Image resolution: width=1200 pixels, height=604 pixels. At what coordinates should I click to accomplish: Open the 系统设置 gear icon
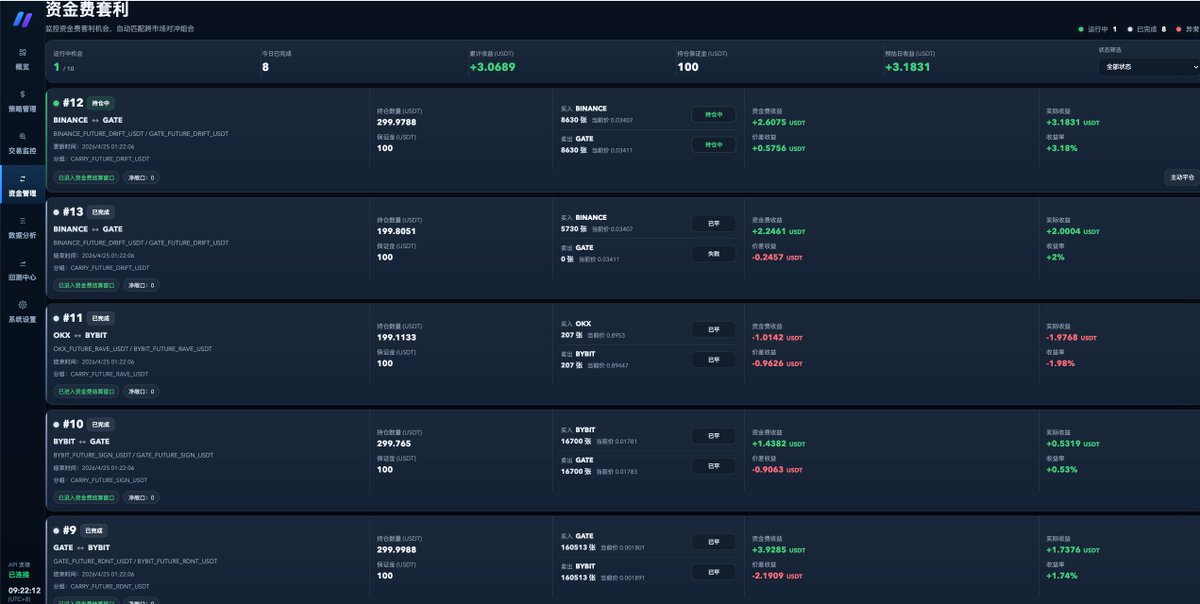(x=22, y=304)
